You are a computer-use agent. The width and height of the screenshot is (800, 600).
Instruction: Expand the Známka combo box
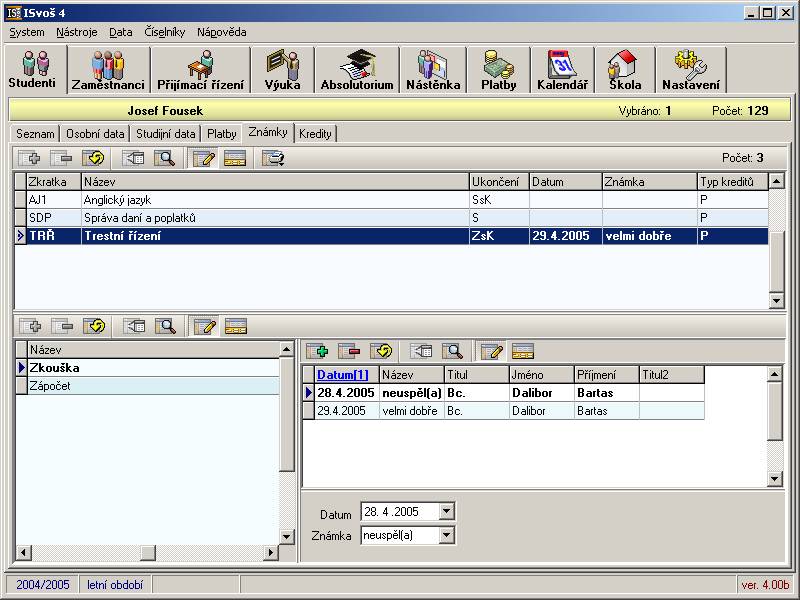tap(446, 535)
